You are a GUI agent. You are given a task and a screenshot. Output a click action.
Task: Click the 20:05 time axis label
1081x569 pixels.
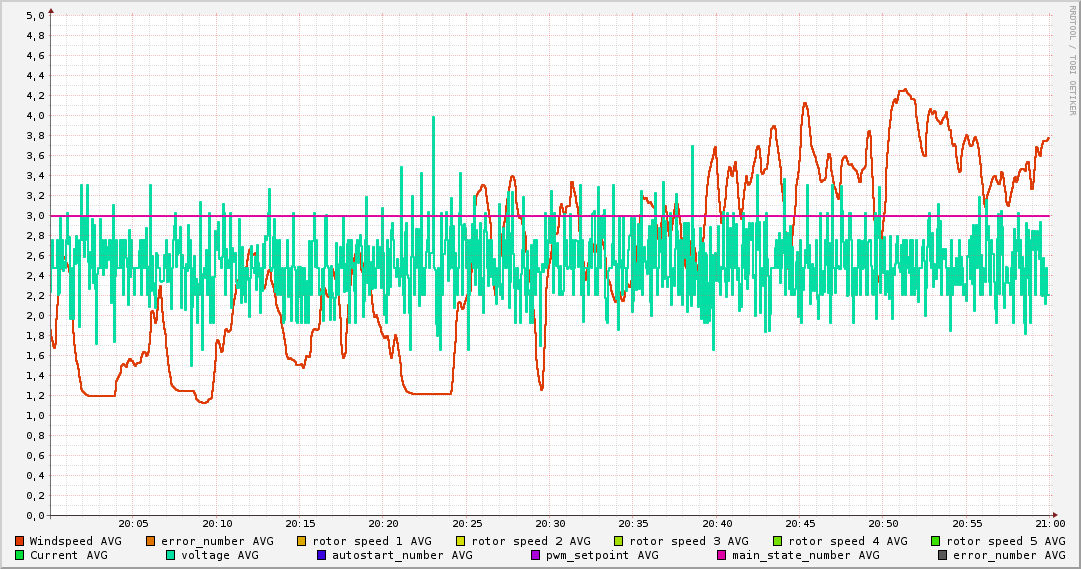pyautogui.click(x=133, y=523)
